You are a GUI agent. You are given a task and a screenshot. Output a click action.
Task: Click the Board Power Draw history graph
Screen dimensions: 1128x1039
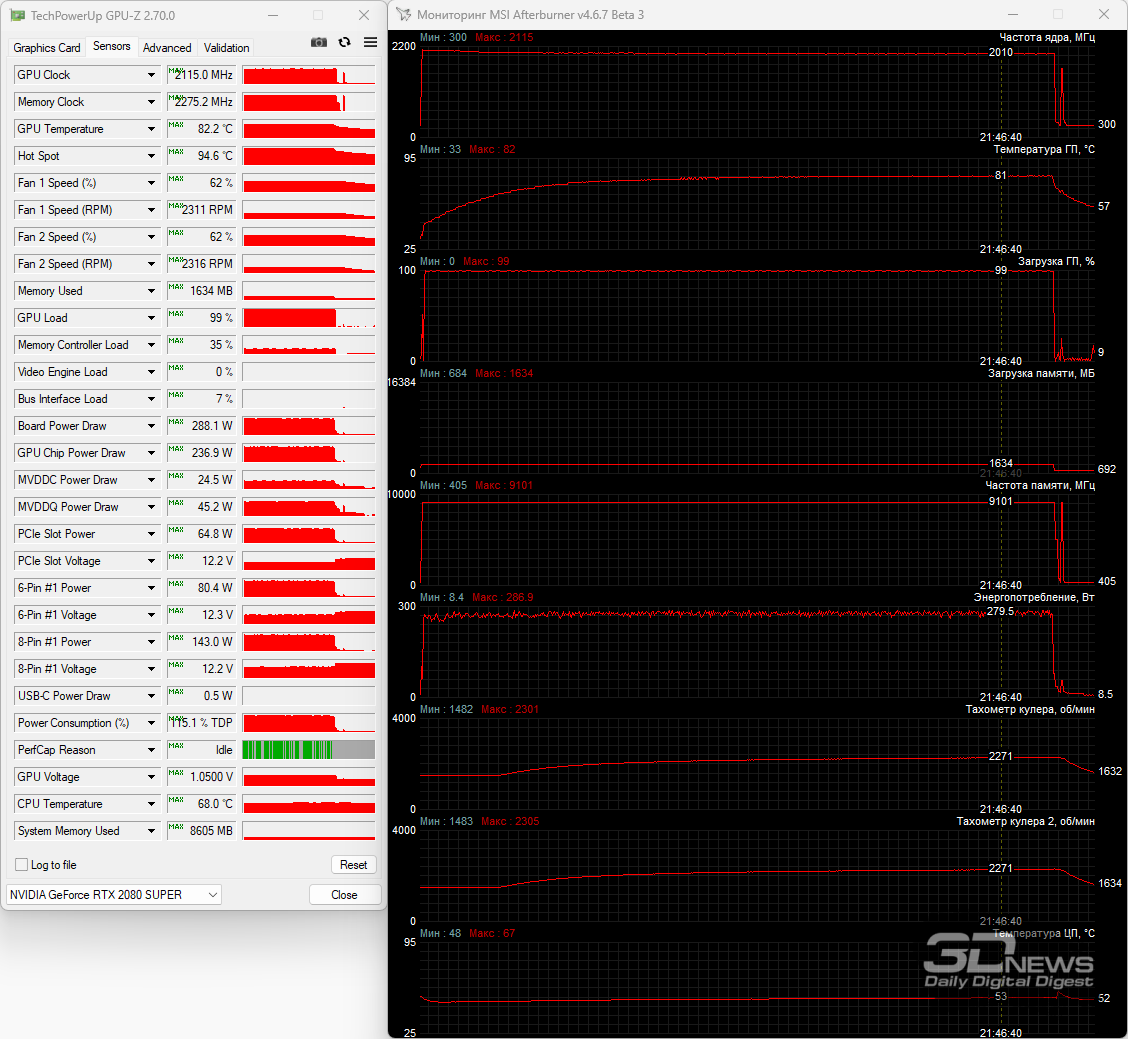click(x=309, y=426)
